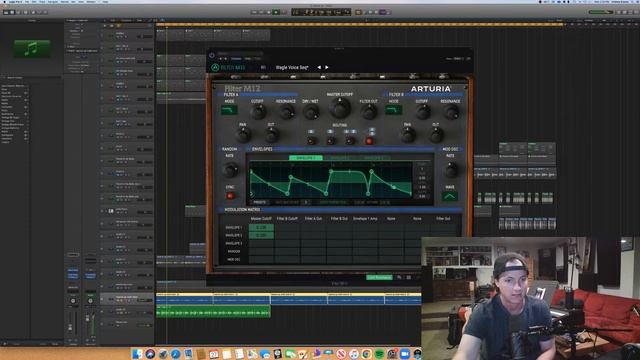Viewport: 640px width, 360px height.
Task: Click Envelope 1 to Master Cutoff matrix cell
Action: pyautogui.click(x=261, y=227)
